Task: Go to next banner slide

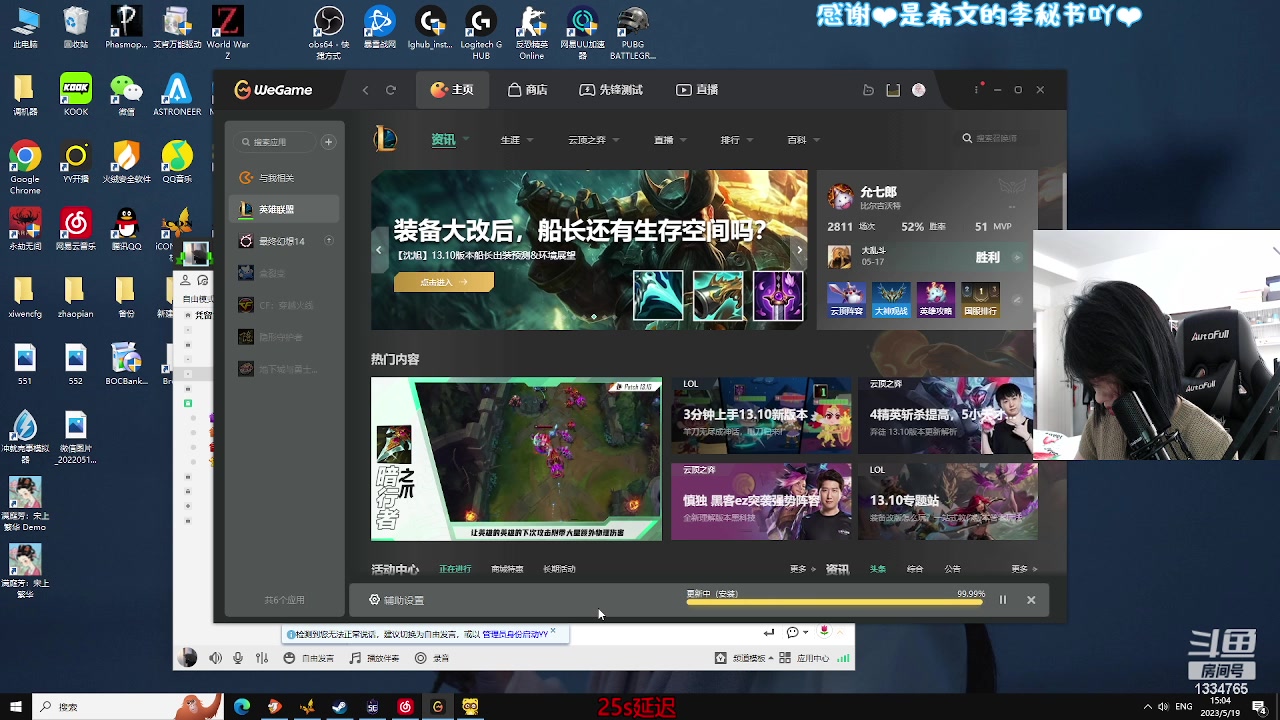Action: click(x=799, y=250)
